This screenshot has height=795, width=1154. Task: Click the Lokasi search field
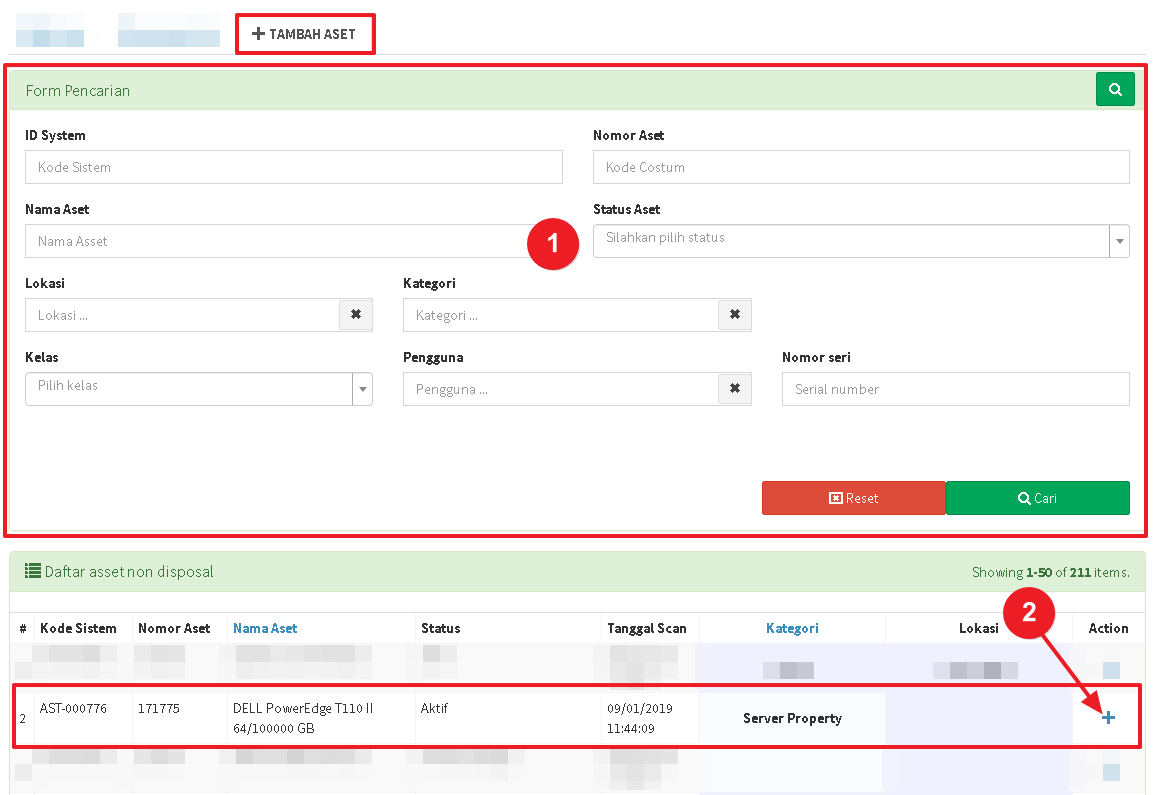[183, 315]
